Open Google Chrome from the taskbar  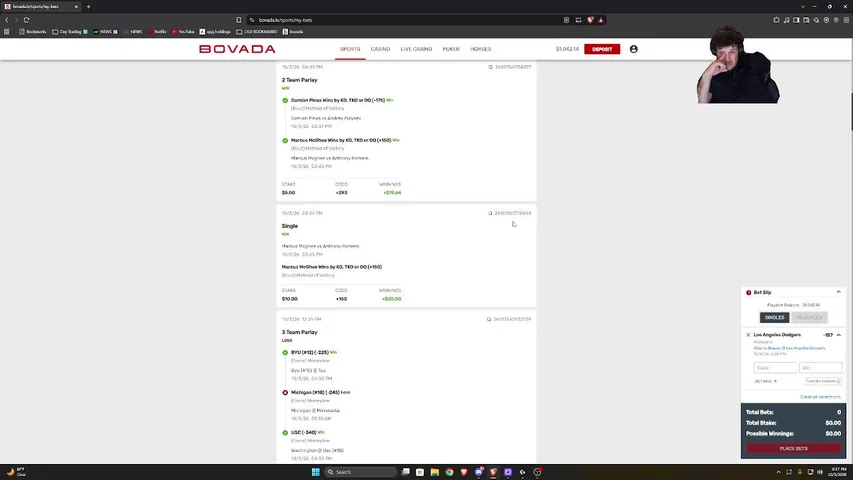coord(449,472)
